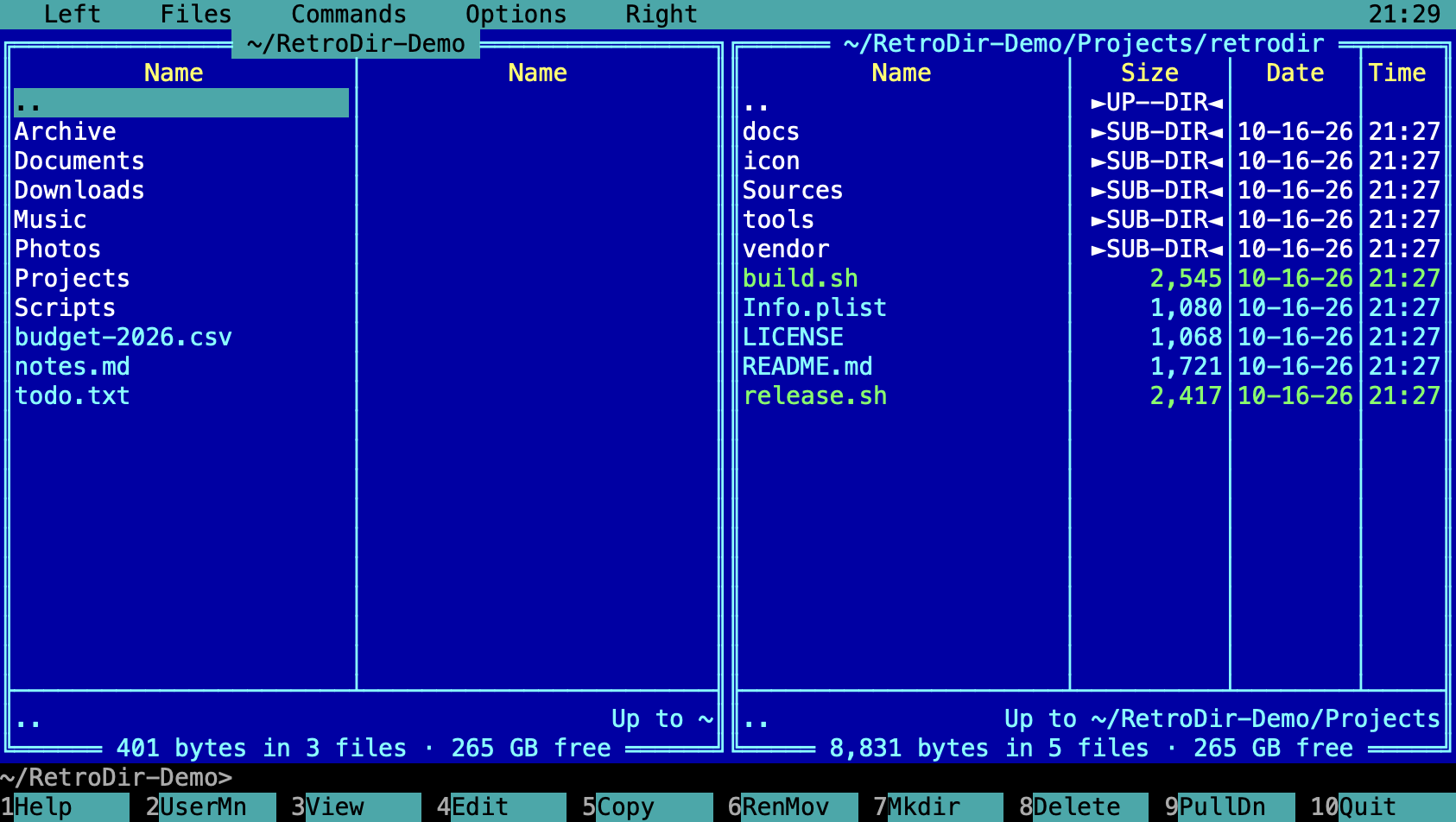Select the budget-2026.csv file
The width and height of the screenshot is (1456, 822).
181,338
